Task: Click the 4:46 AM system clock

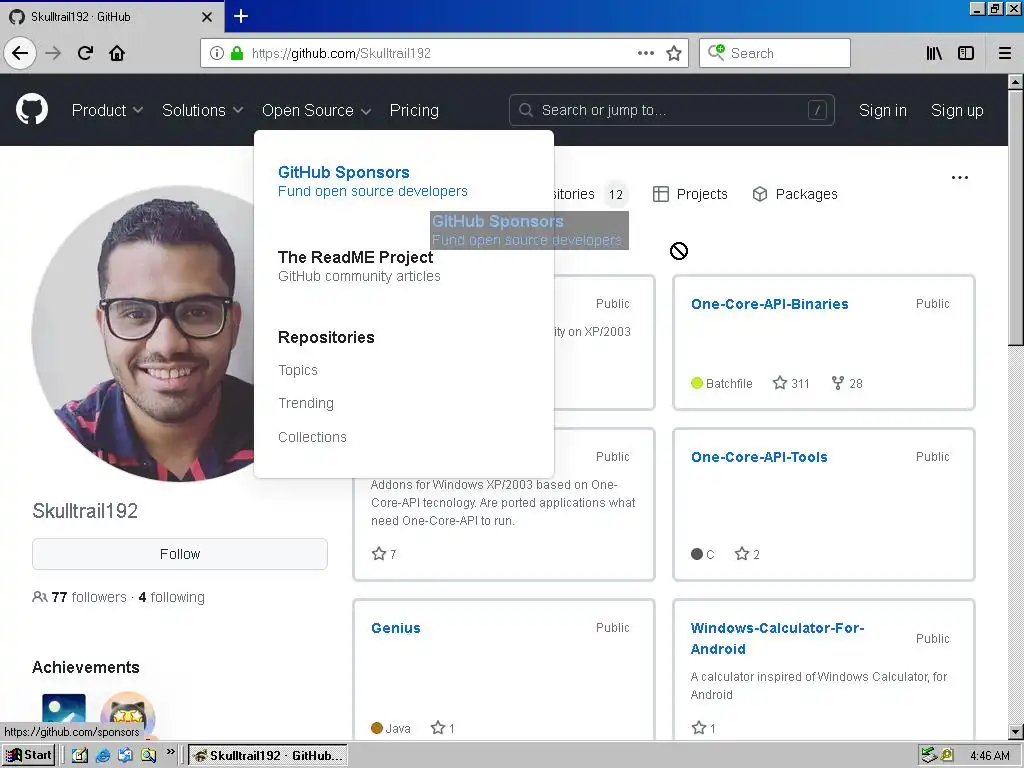Action: click(989, 756)
